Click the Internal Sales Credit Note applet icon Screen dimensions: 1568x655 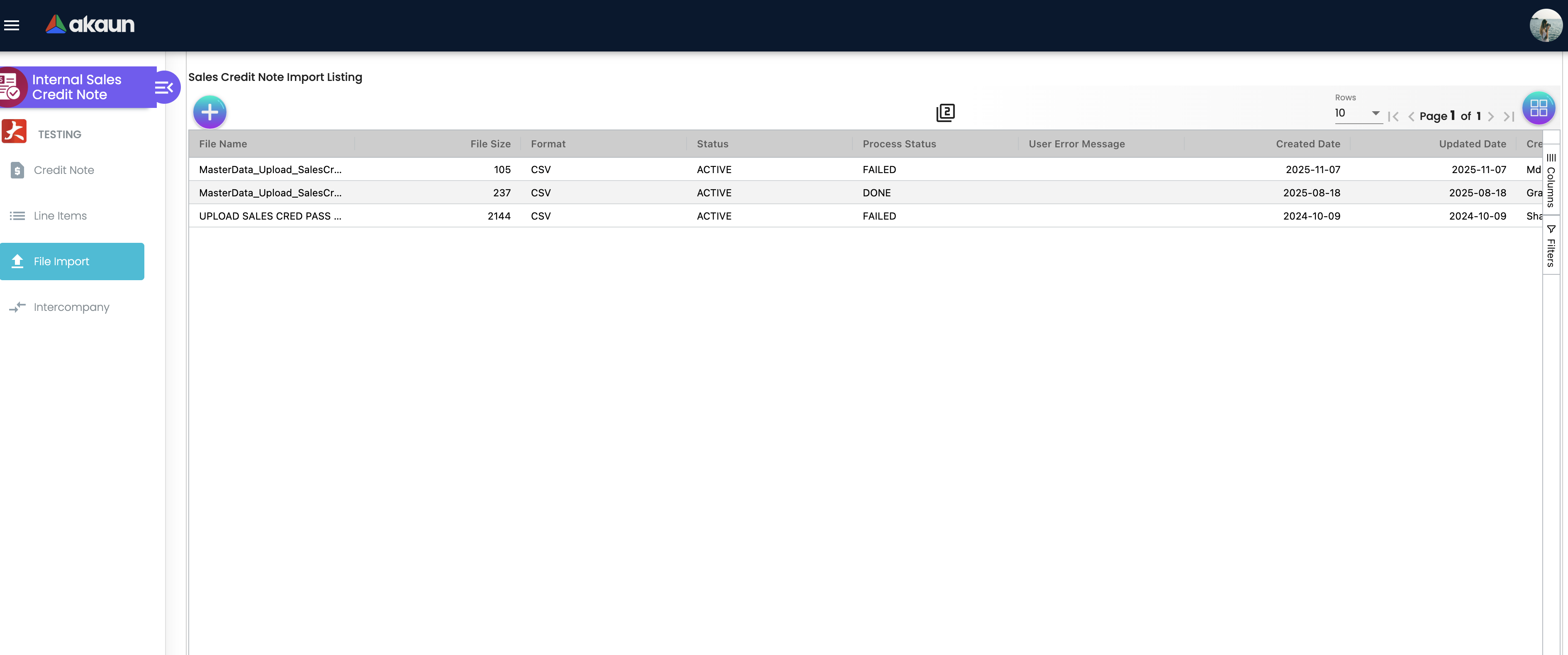(11, 87)
